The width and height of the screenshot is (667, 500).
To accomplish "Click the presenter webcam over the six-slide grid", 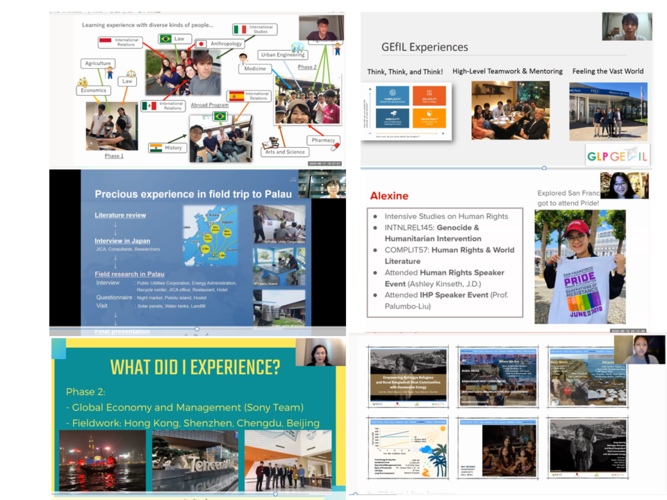I will (639, 349).
